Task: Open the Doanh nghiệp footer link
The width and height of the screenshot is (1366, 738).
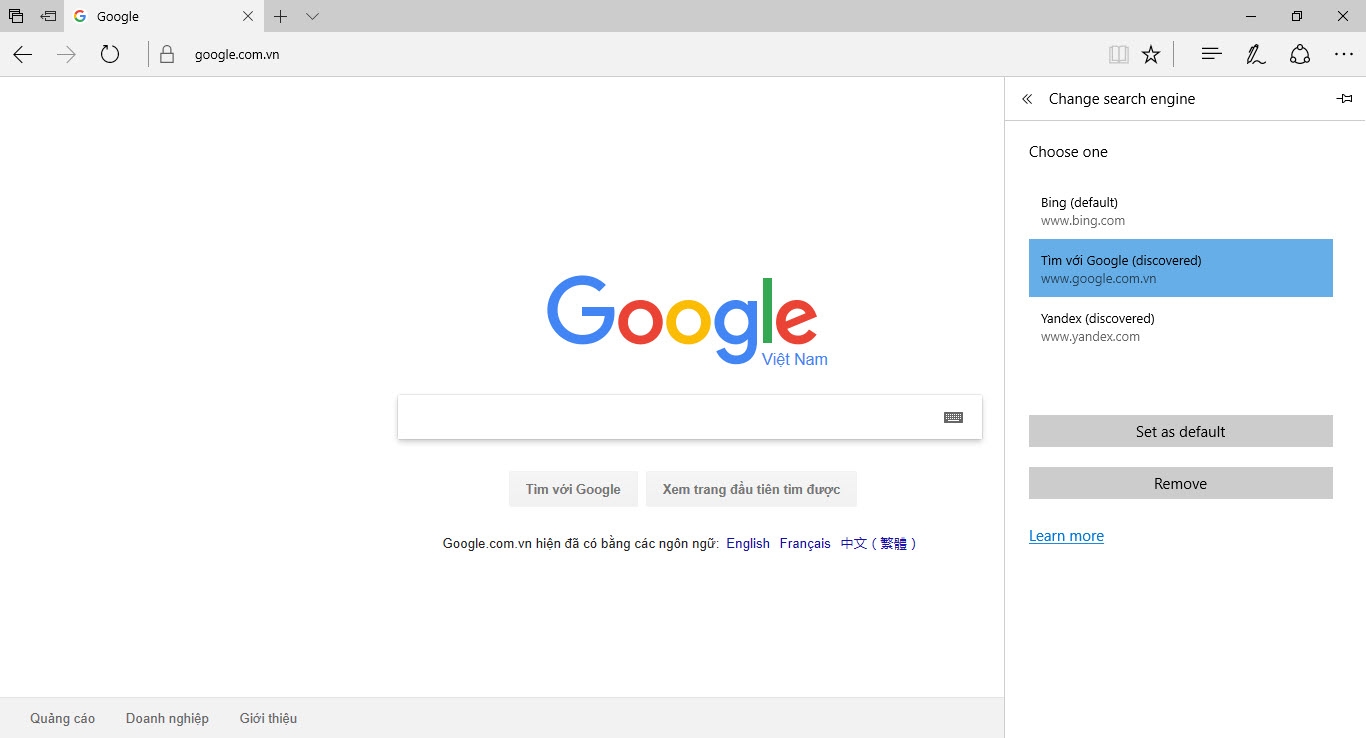Action: coord(167,718)
